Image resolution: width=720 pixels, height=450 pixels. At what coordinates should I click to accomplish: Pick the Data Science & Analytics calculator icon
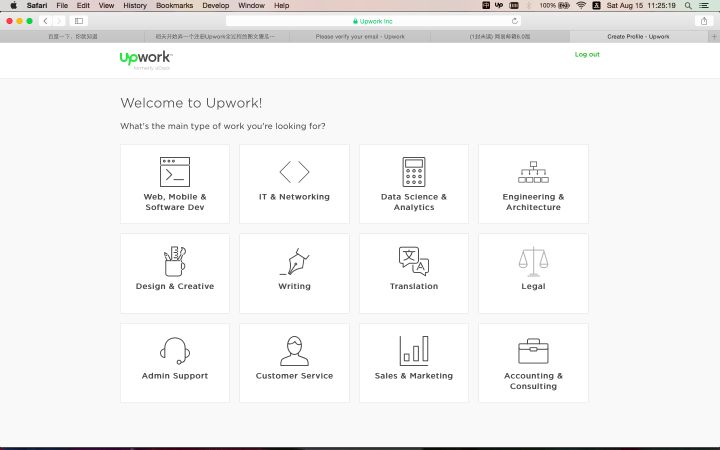(x=413, y=171)
